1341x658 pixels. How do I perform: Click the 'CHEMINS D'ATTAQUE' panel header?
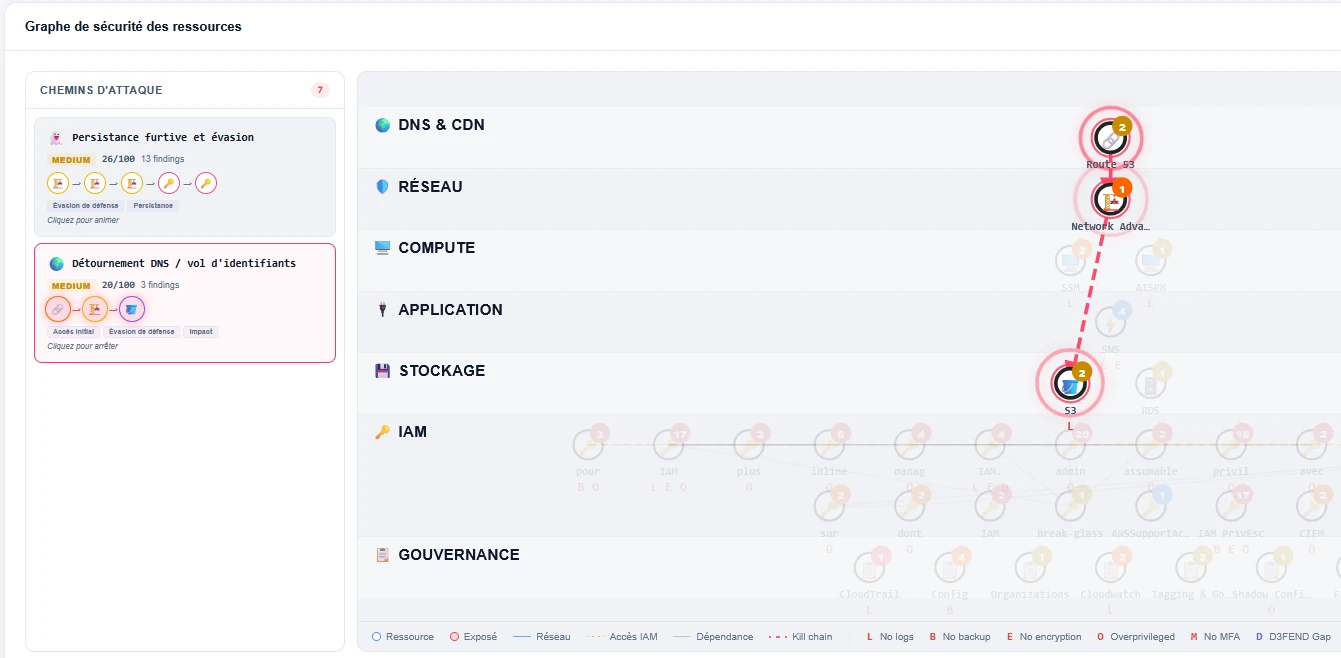(101, 90)
